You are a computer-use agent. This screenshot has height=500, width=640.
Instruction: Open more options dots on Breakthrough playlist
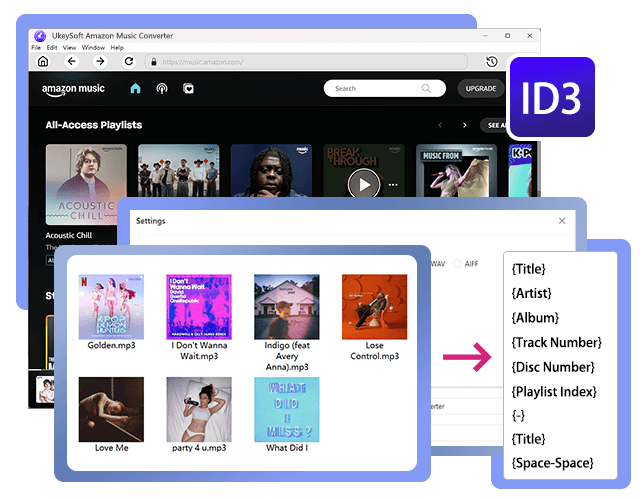coord(393,185)
